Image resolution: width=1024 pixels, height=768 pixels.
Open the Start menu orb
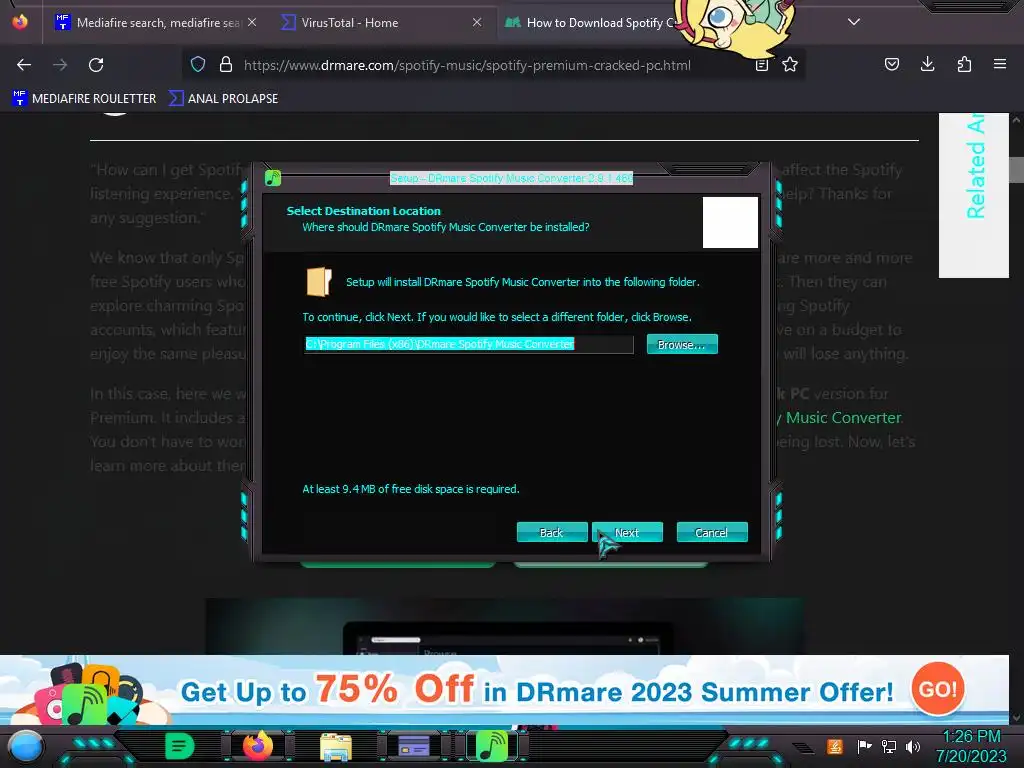(x=25, y=746)
